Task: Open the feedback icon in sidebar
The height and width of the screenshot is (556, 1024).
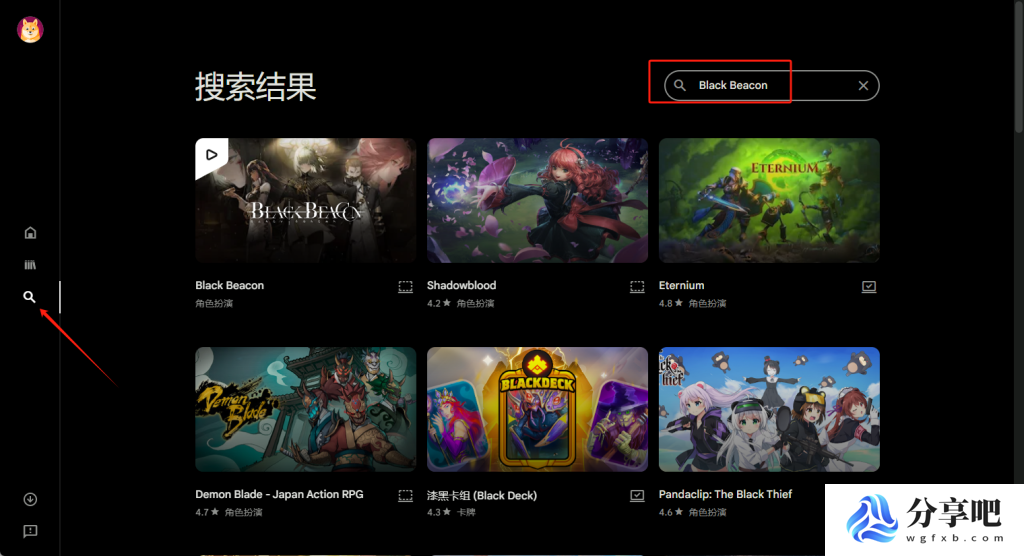Action: 30,531
